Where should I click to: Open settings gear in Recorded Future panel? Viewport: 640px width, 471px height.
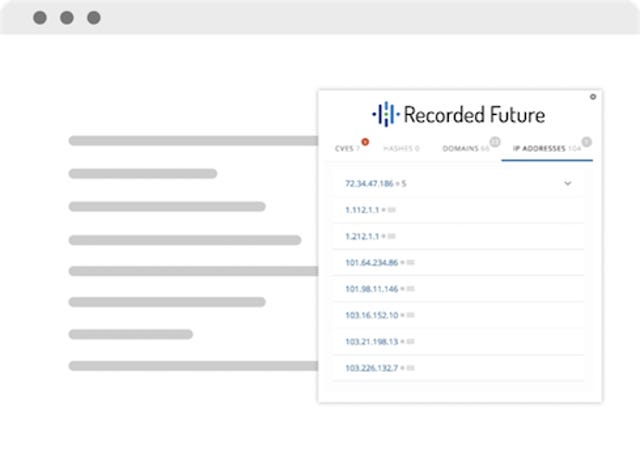pos(593,97)
